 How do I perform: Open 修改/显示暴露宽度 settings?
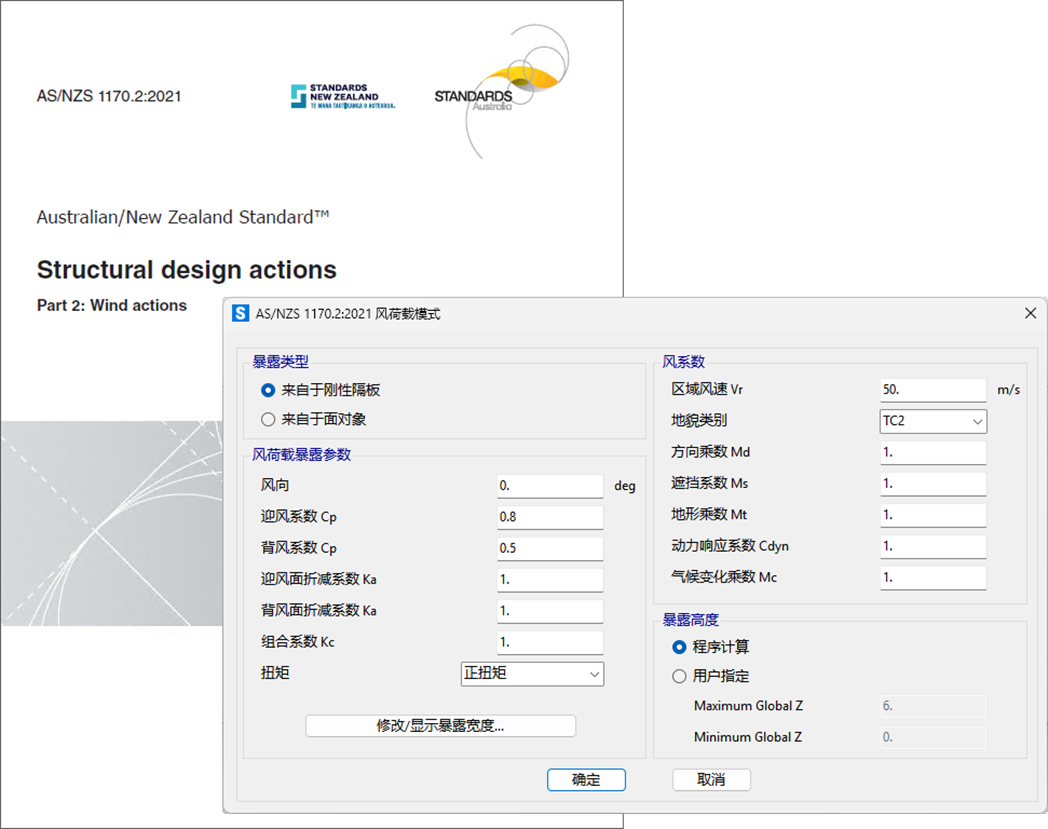point(440,726)
